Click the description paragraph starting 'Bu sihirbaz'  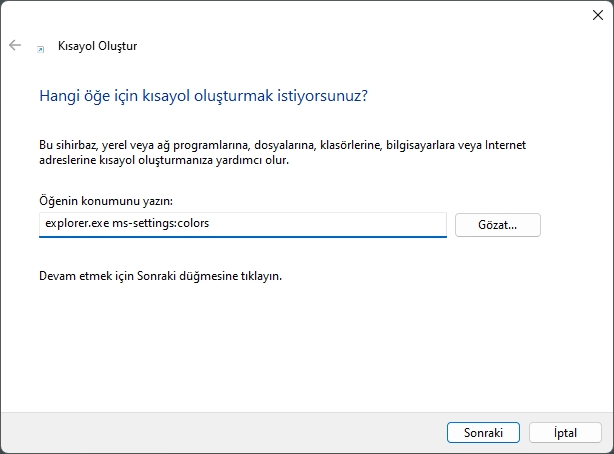coord(282,152)
